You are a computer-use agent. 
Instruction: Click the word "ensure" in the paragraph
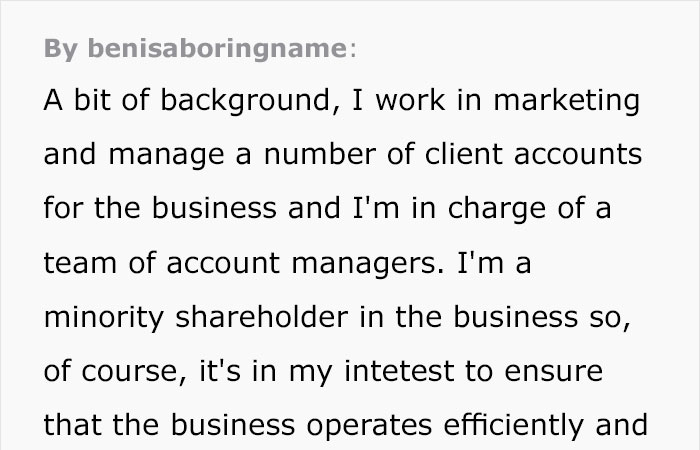(554, 372)
